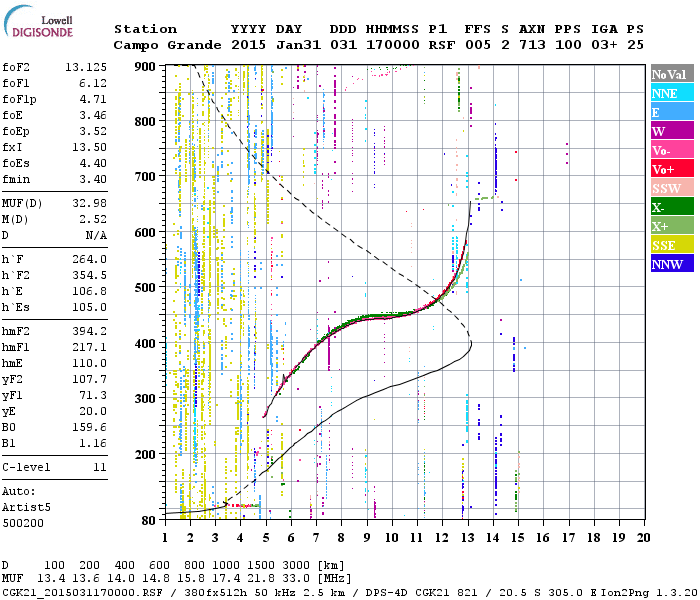Click the 500200 version number
The height and width of the screenshot is (600, 700).
coord(23,524)
